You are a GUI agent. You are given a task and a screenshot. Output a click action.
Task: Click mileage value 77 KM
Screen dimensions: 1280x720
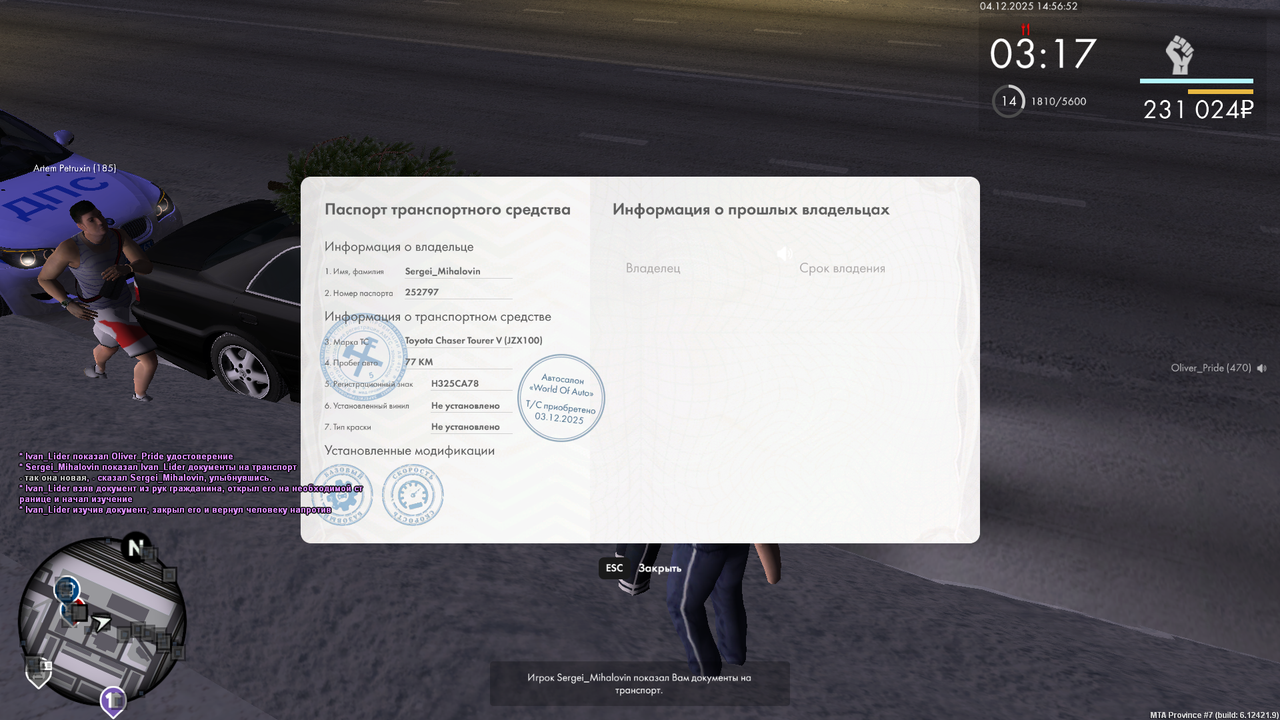pos(419,362)
